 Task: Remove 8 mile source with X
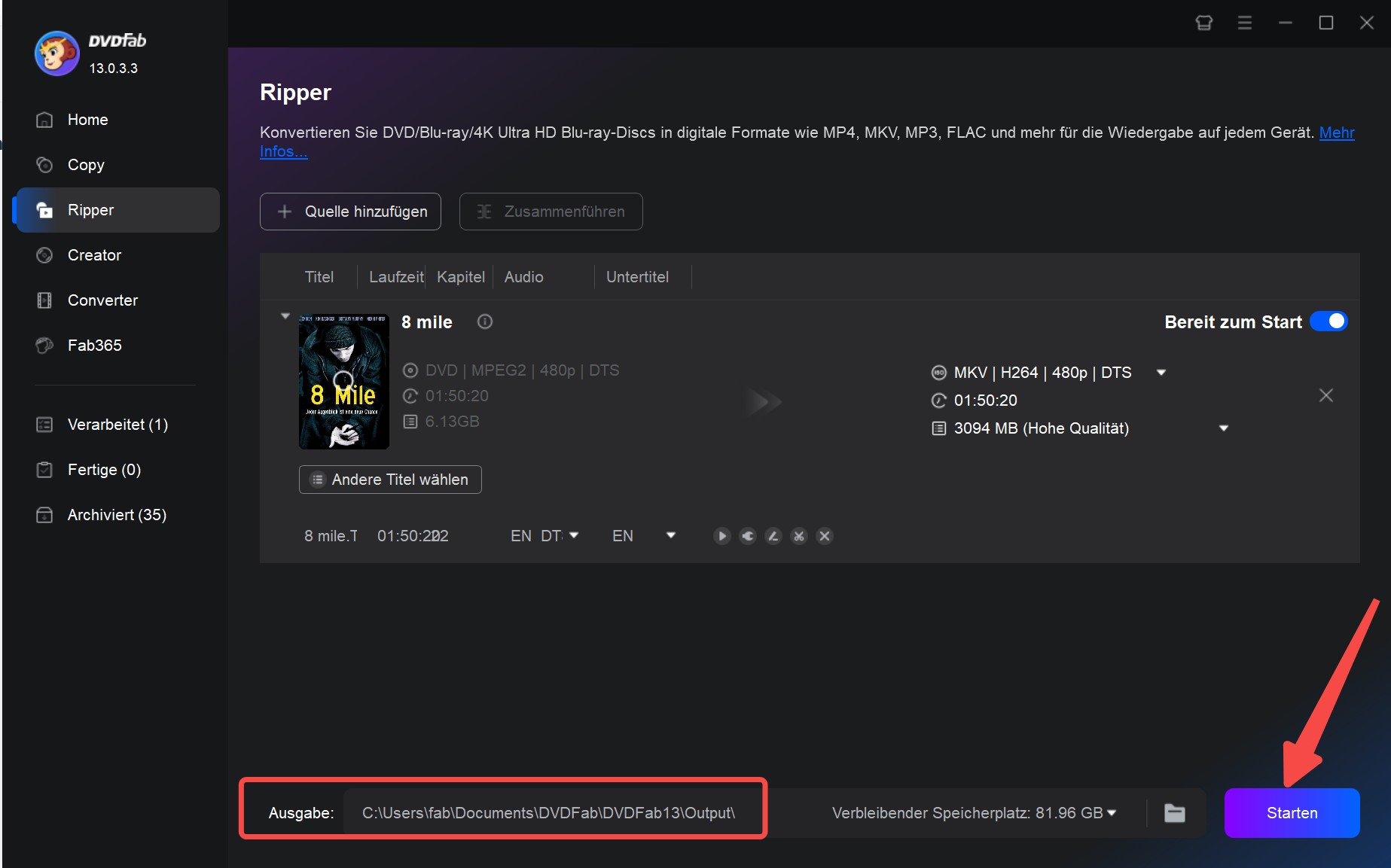click(1326, 395)
